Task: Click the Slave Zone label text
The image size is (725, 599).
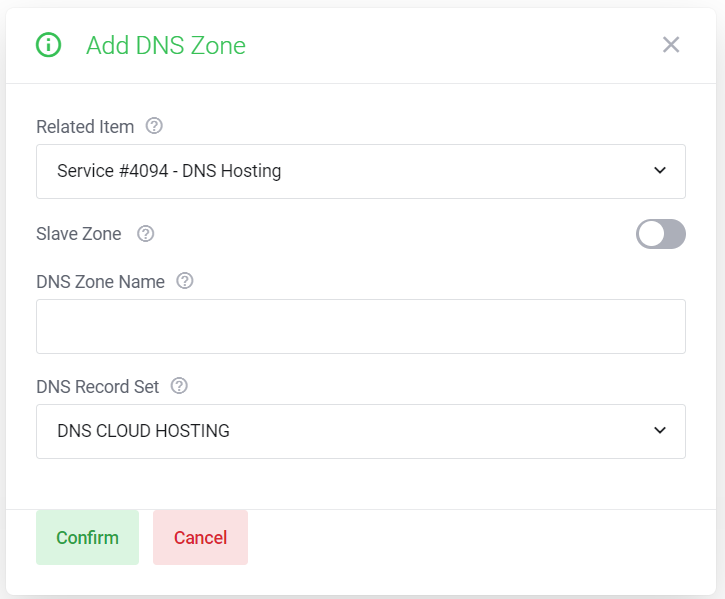Action: coord(79,234)
